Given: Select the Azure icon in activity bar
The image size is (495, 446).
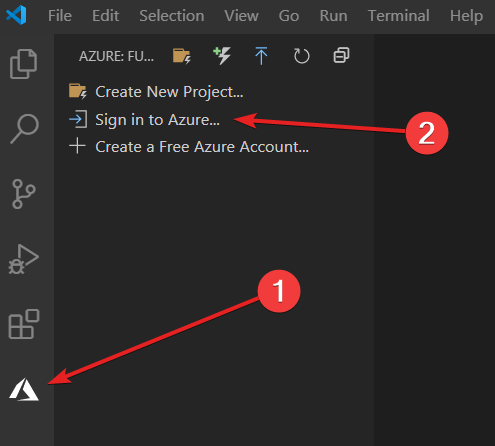Looking at the screenshot, I should coord(24,389).
